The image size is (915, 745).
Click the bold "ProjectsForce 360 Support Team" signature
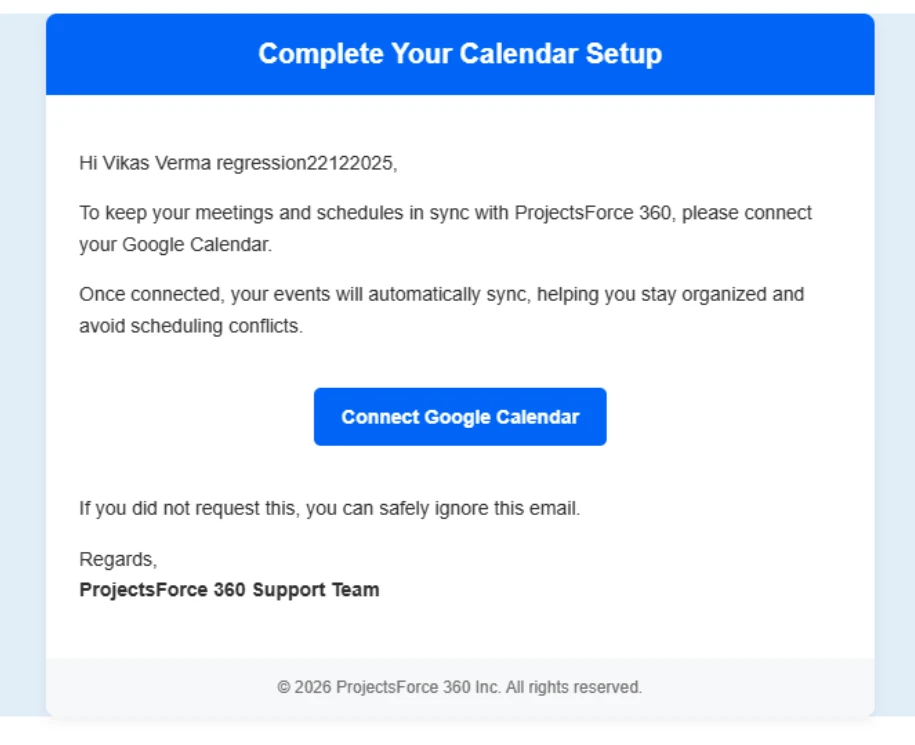[229, 590]
